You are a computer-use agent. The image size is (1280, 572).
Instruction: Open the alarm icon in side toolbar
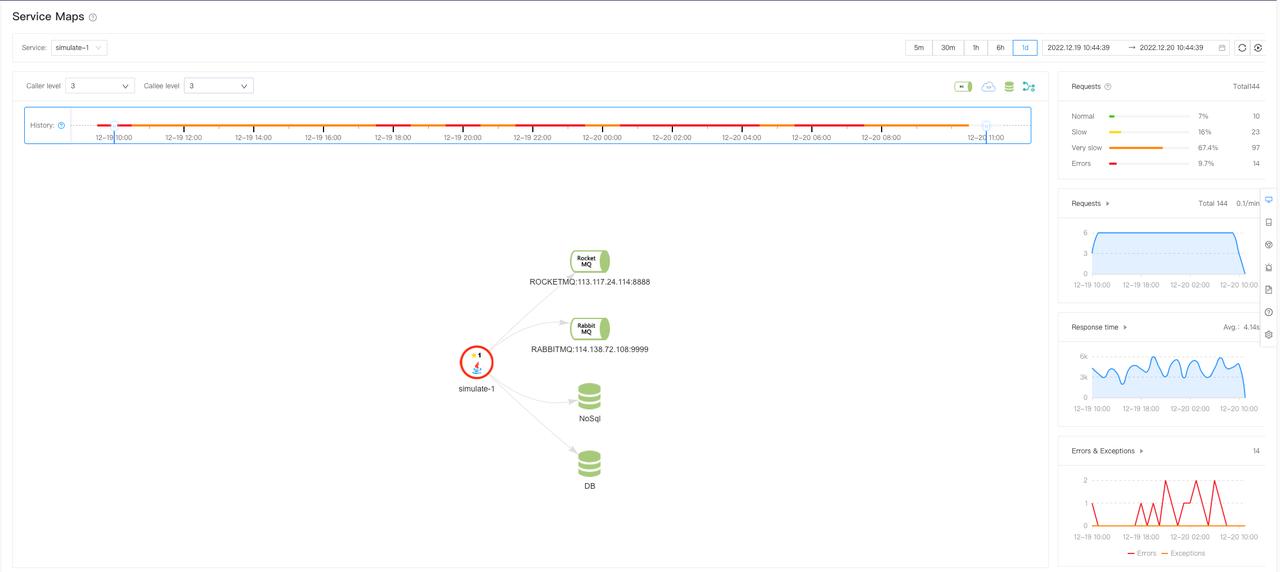pos(1269,267)
